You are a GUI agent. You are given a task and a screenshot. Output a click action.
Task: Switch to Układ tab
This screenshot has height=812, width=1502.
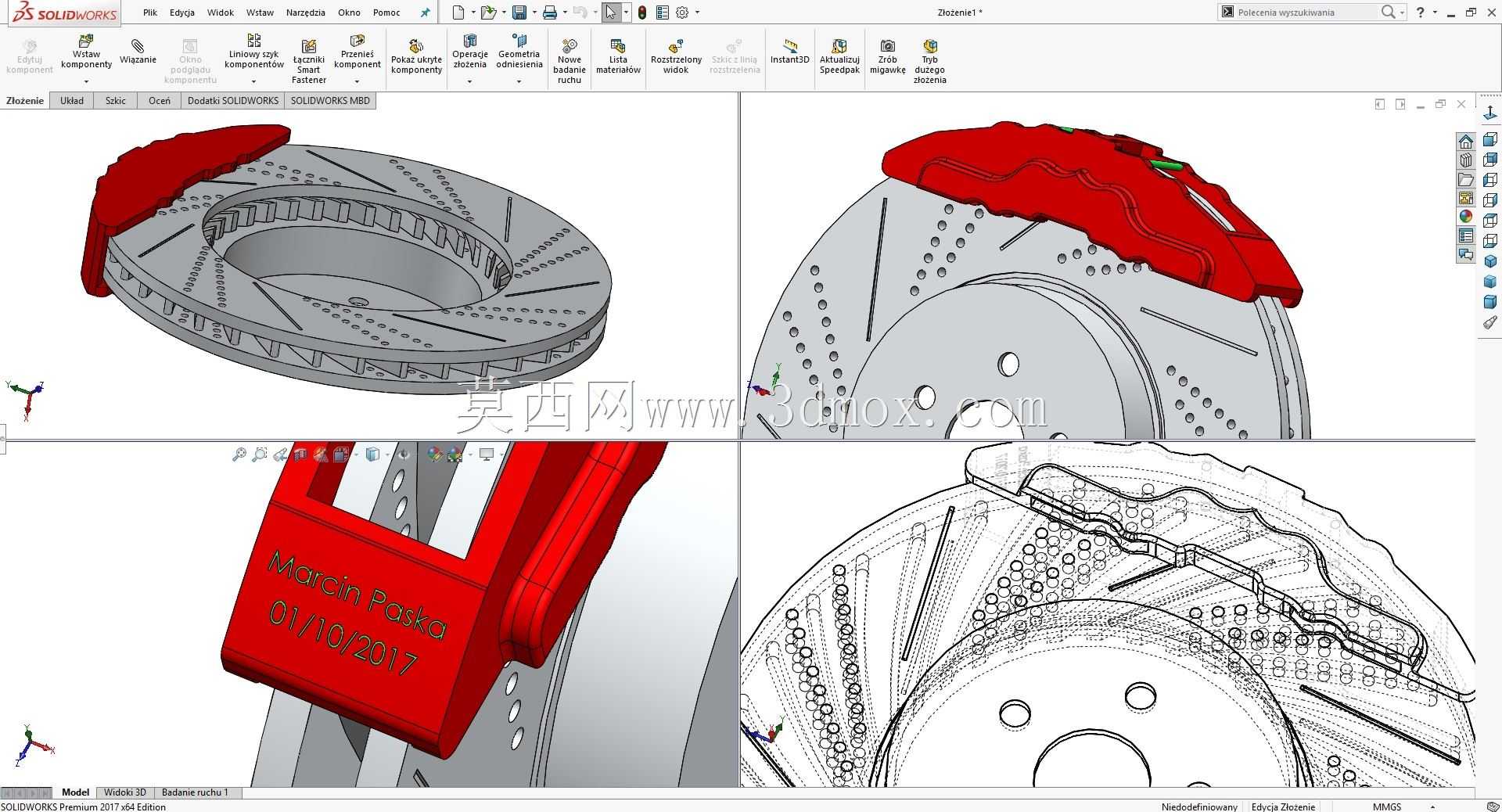(72, 101)
